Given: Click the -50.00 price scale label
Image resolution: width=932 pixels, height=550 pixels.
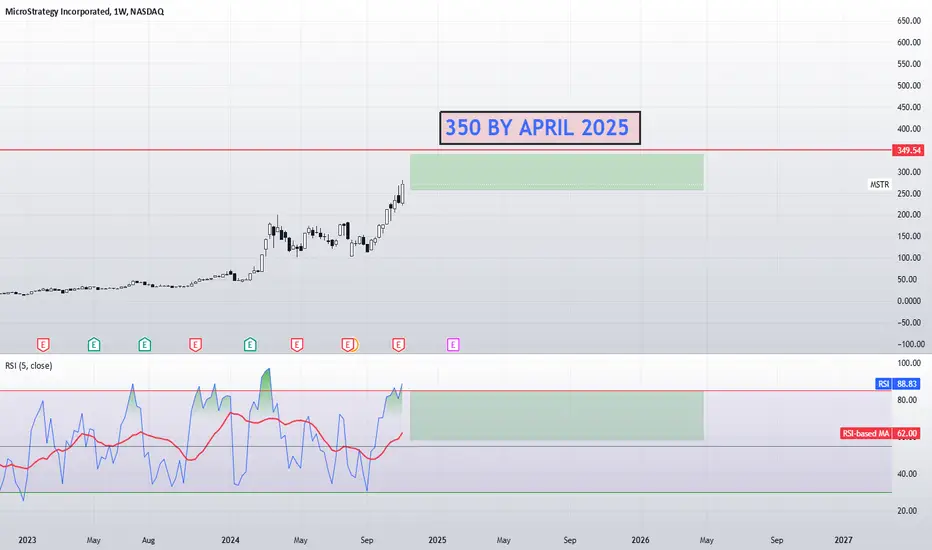Looking at the screenshot, I should pos(910,322).
